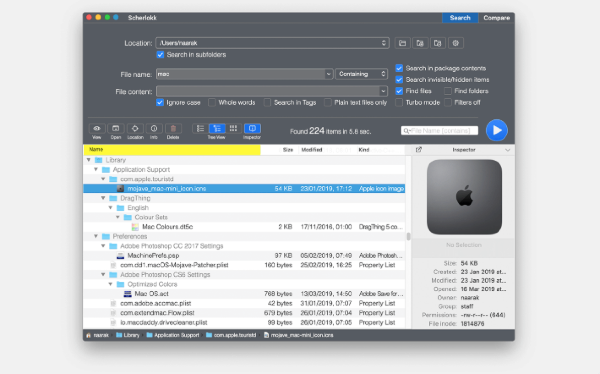Click the Info toolbar icon

[154, 129]
